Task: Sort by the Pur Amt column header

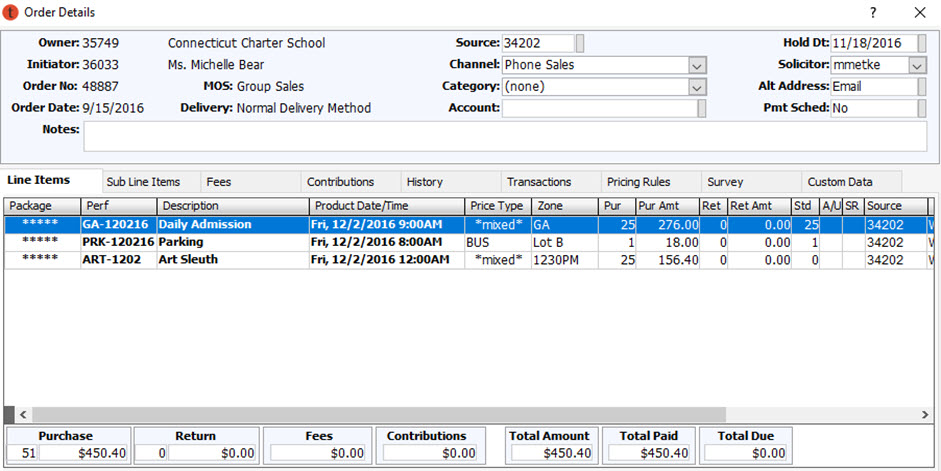Action: [x=668, y=206]
